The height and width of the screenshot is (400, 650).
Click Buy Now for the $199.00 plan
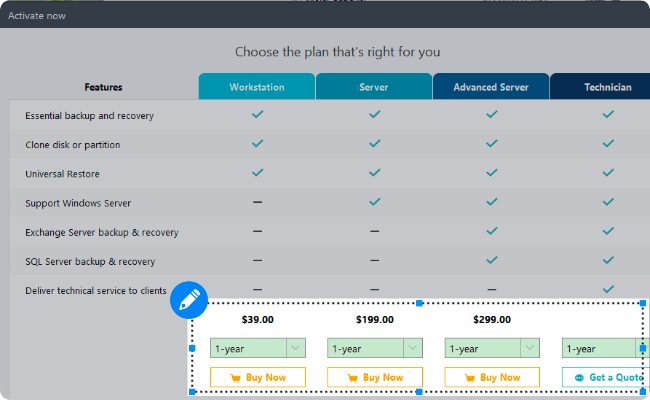(x=375, y=378)
